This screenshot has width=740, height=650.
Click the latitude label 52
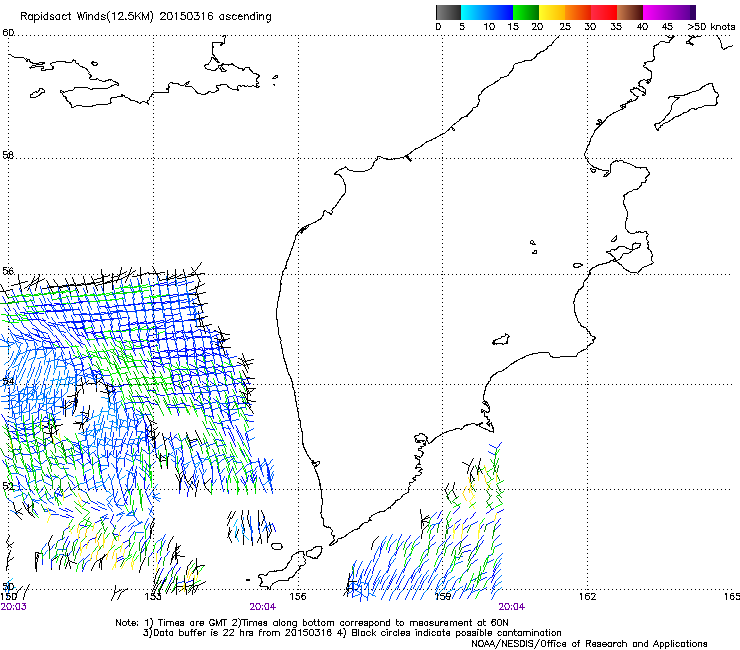click(x=8, y=486)
